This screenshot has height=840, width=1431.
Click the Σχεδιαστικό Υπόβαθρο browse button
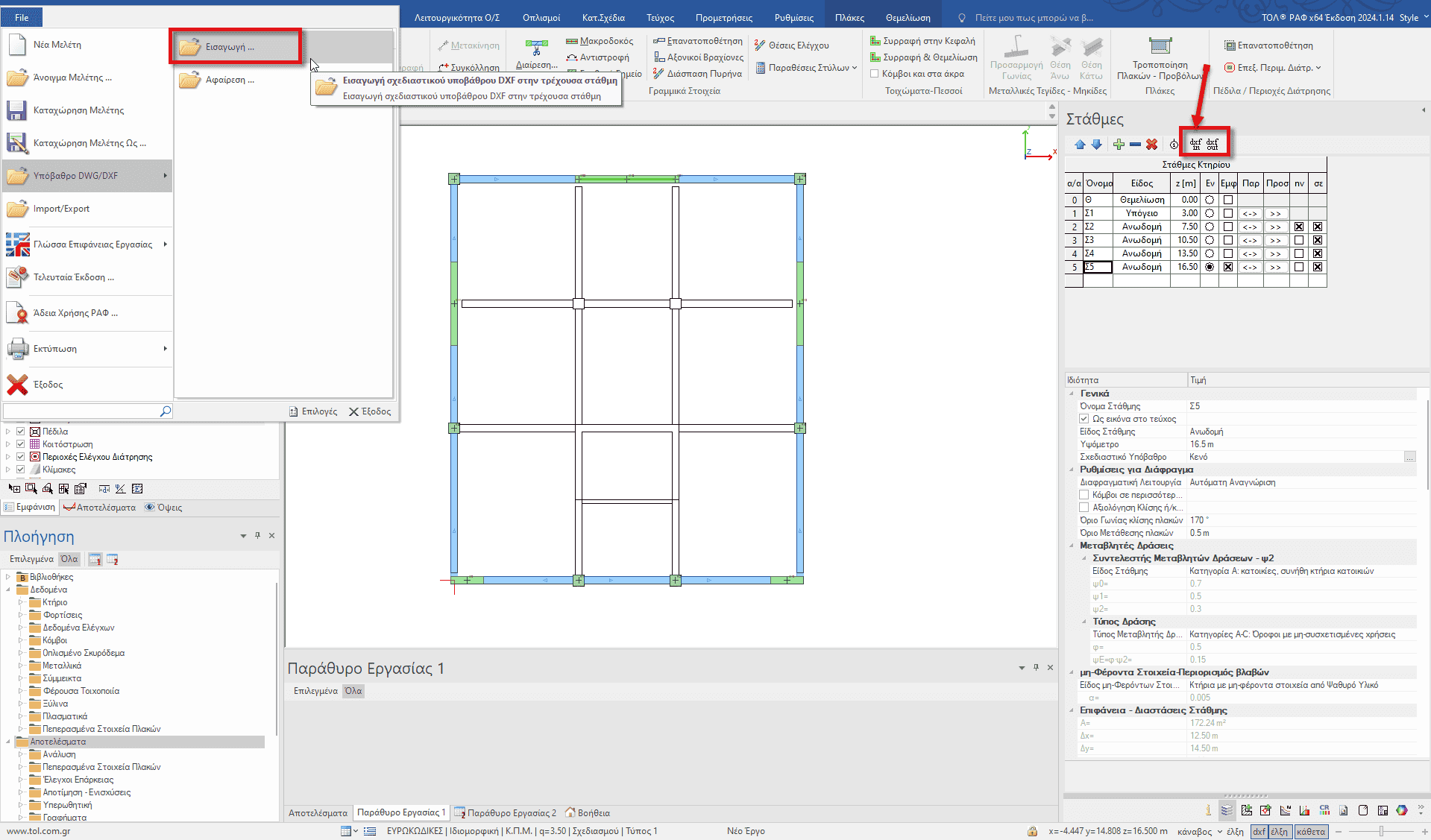pyautogui.click(x=1409, y=457)
